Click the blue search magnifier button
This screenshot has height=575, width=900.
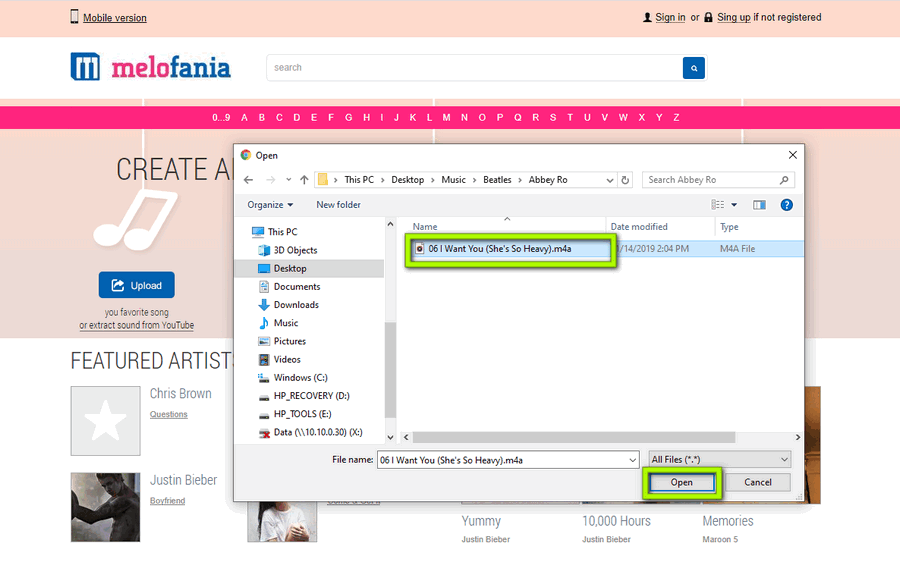[x=693, y=68]
